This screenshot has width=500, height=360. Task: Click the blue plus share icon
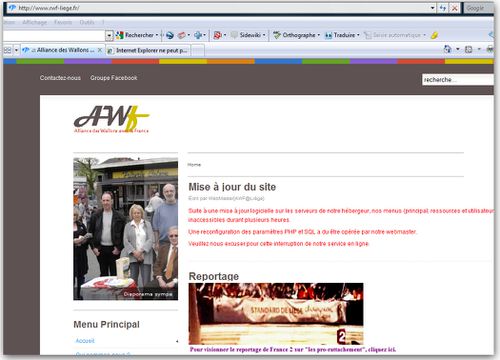coord(198,35)
